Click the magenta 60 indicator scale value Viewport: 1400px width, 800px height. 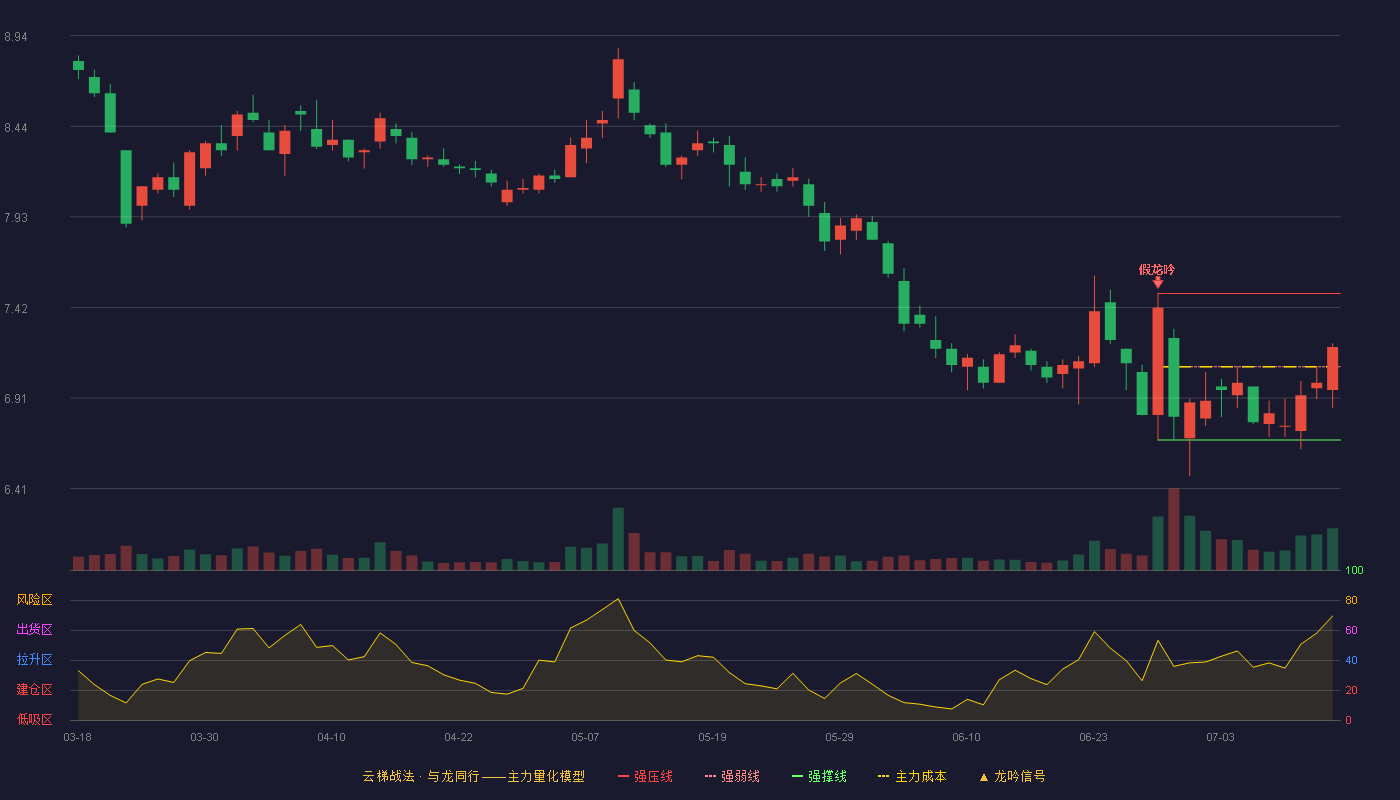(1351, 630)
